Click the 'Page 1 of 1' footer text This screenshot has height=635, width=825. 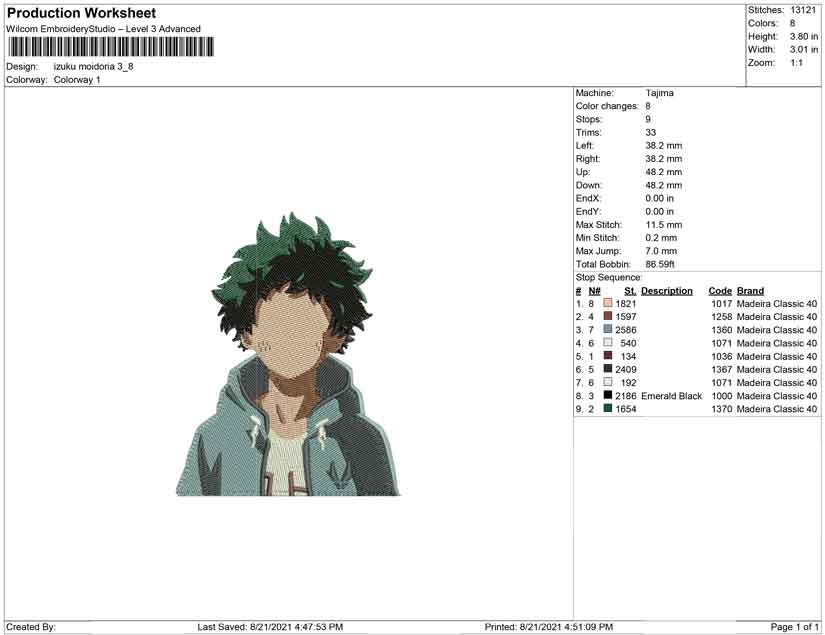[794, 627]
